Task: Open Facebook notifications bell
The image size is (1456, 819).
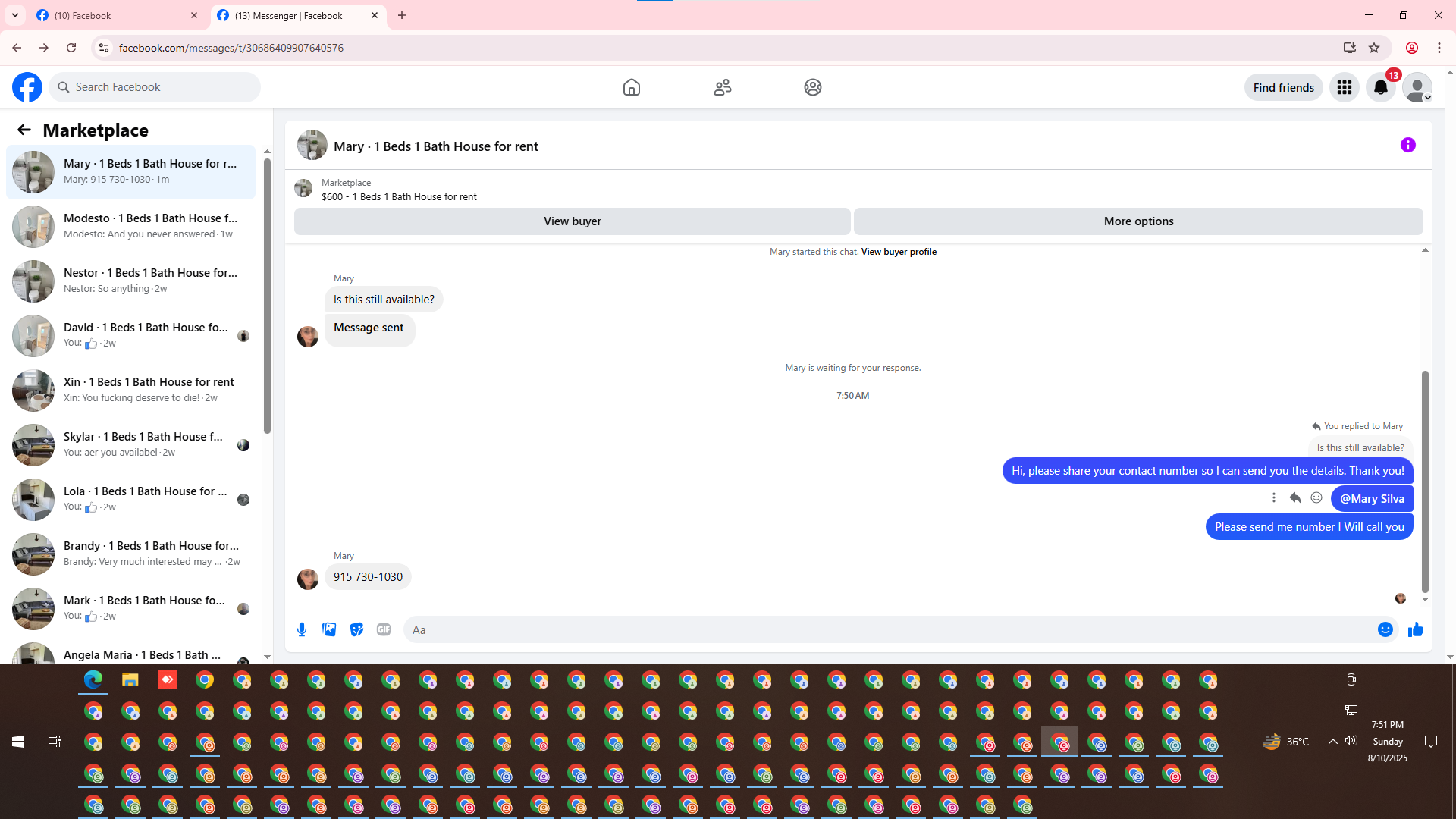Action: tap(1380, 88)
